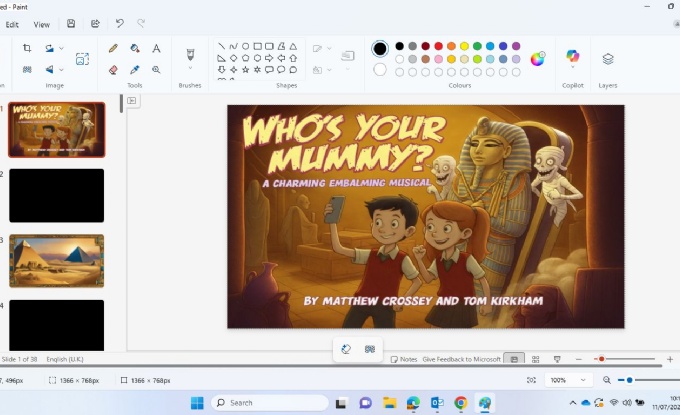Open the Layers panel
This screenshot has width=680, height=415.
(x=608, y=59)
